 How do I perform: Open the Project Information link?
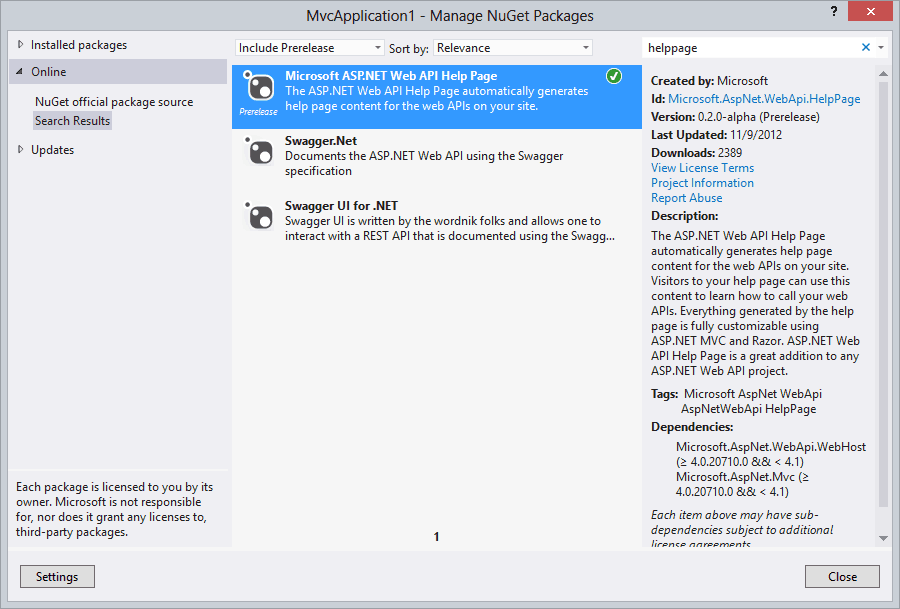click(x=703, y=183)
